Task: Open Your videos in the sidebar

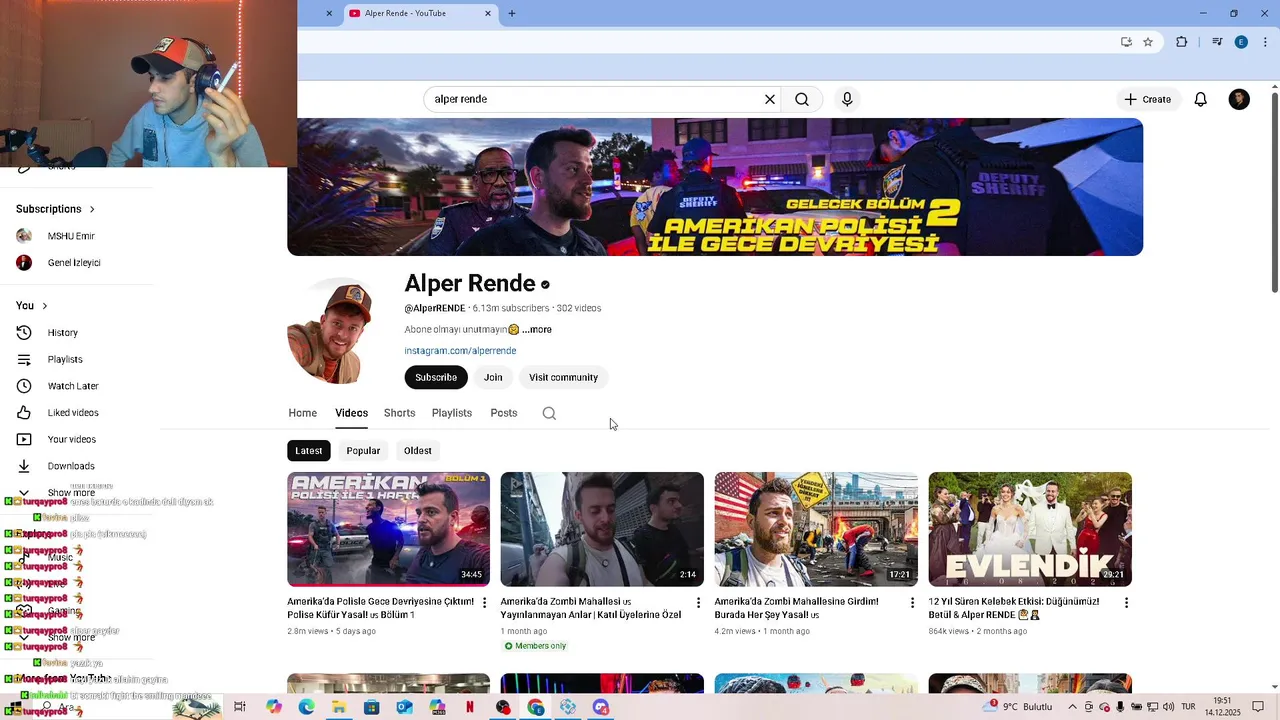Action: click(x=72, y=439)
